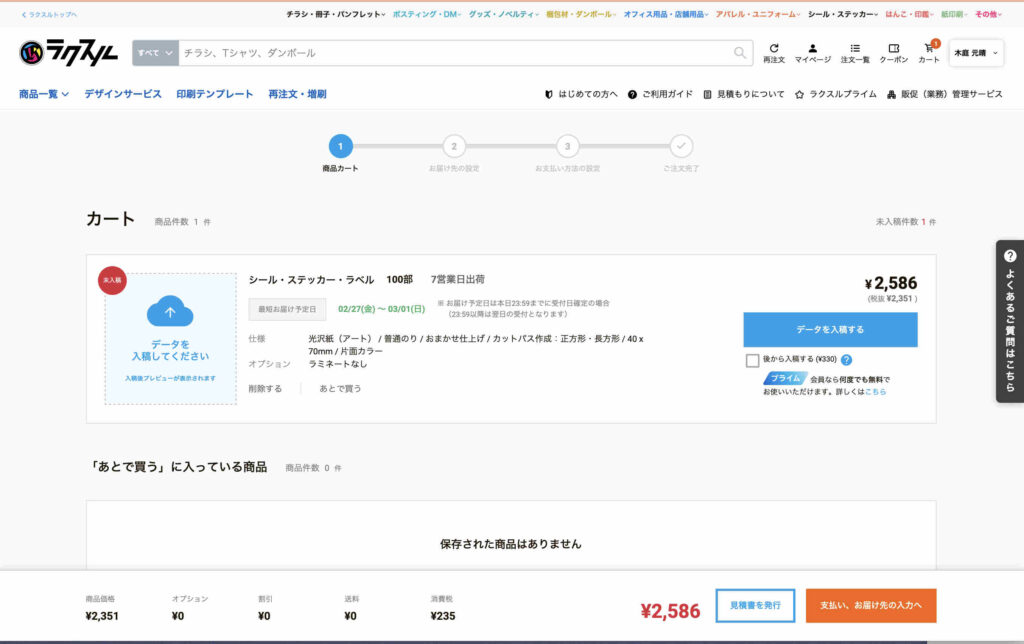
Task: Open the user account name dropdown
Action: pyautogui.click(x=976, y=53)
